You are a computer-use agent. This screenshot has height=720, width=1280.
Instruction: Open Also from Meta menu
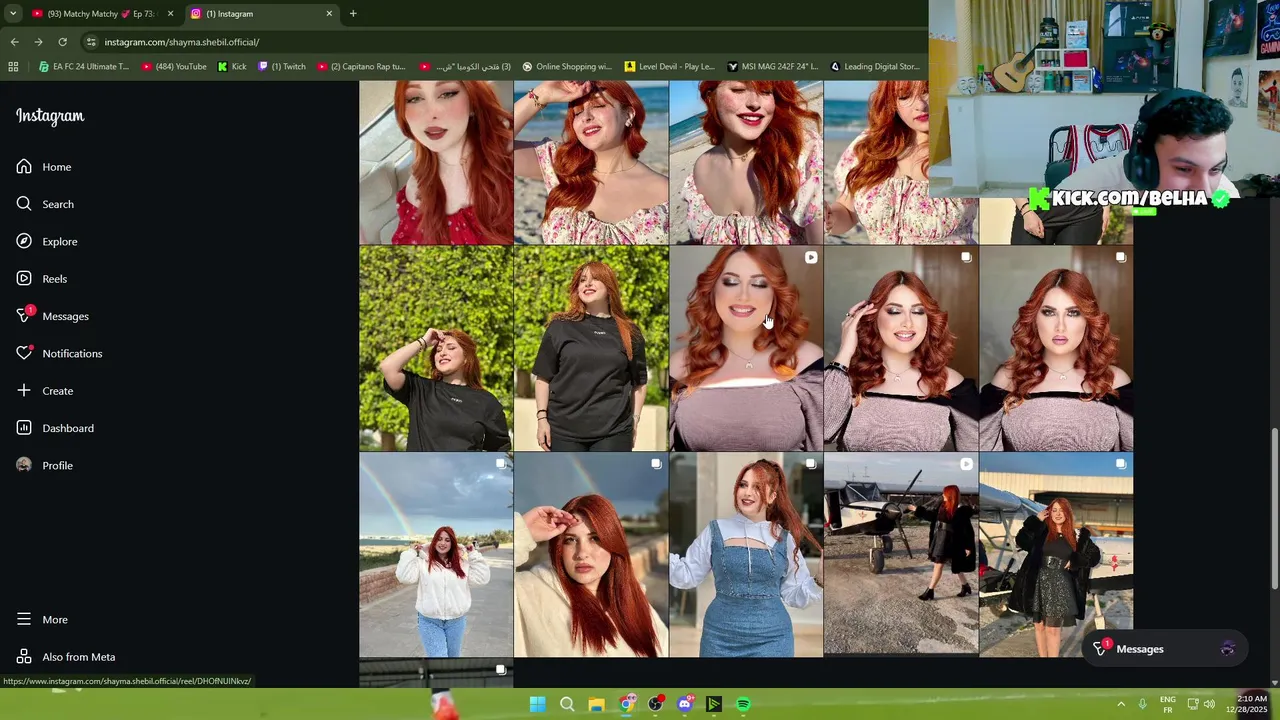66,657
